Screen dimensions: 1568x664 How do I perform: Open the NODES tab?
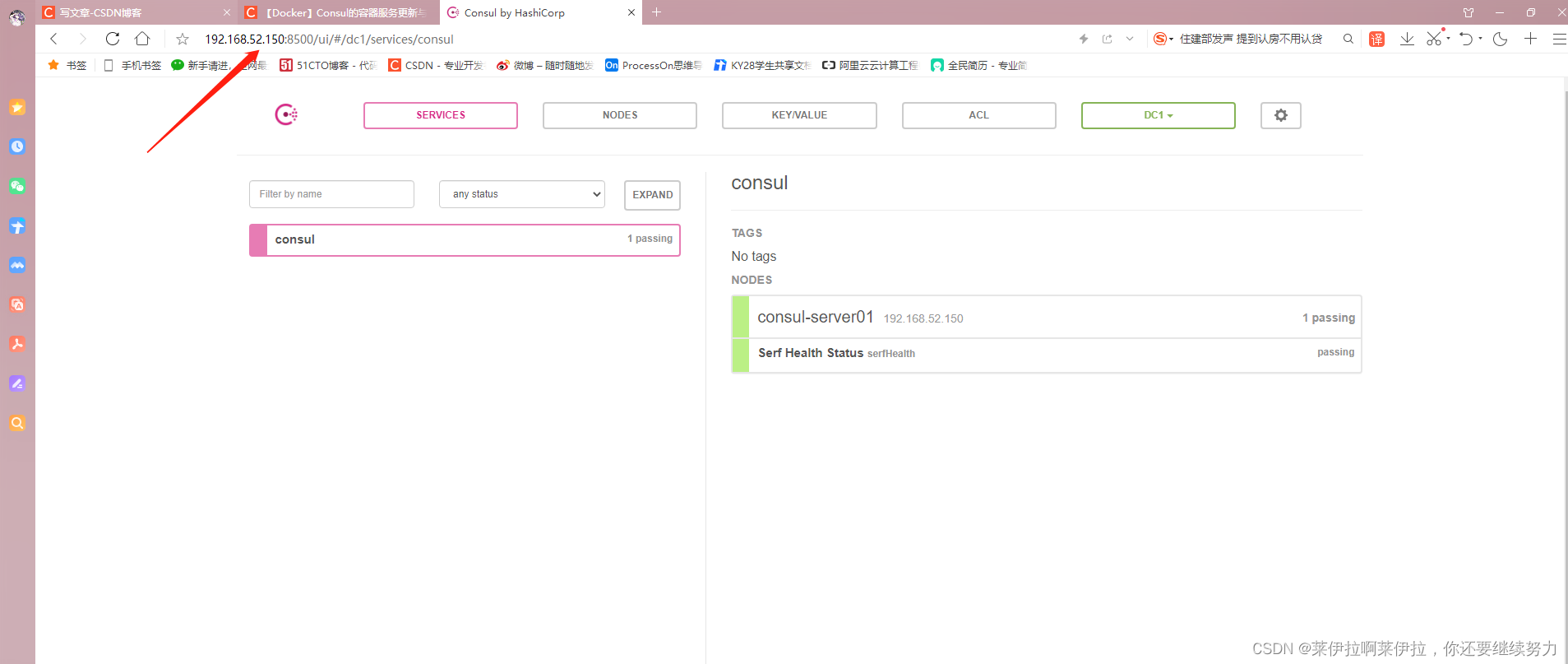tap(620, 115)
